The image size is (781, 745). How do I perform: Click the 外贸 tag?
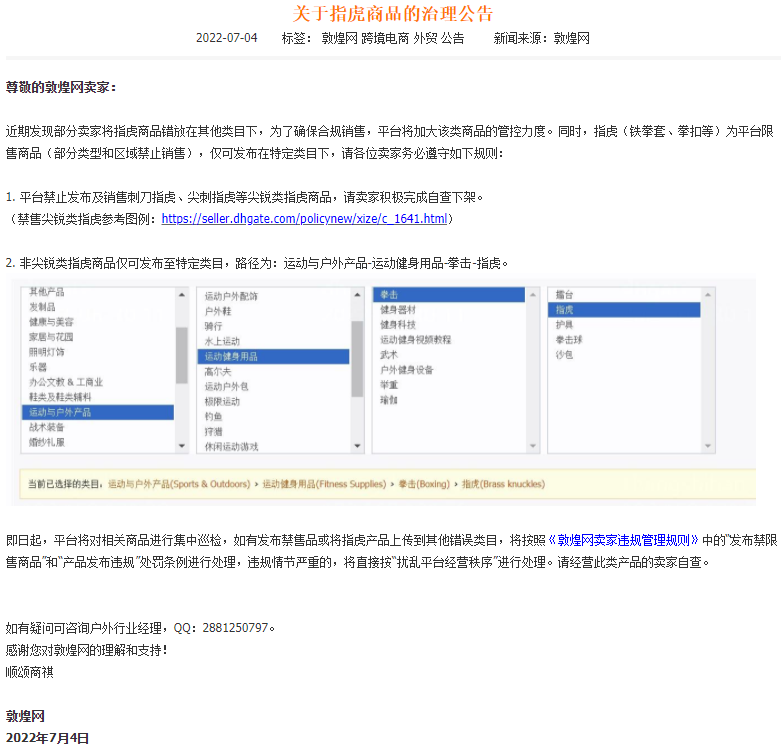(x=425, y=38)
